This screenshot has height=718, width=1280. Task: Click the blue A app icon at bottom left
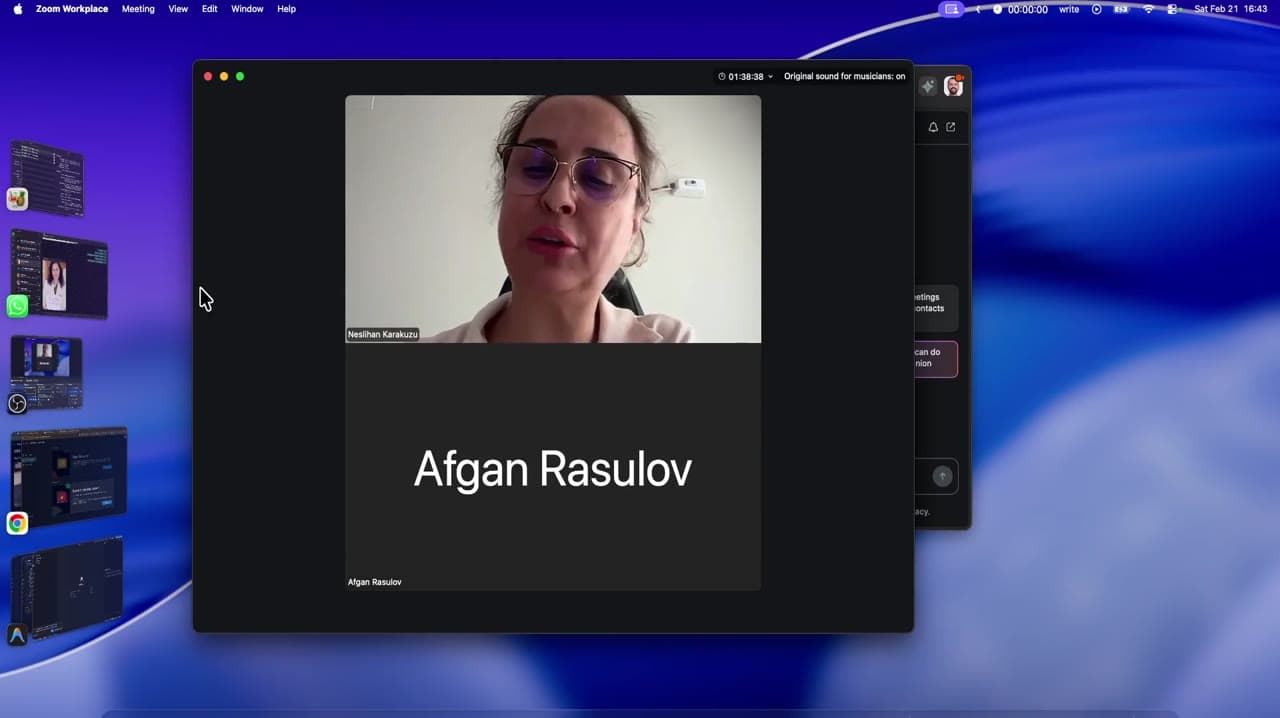(x=17, y=635)
